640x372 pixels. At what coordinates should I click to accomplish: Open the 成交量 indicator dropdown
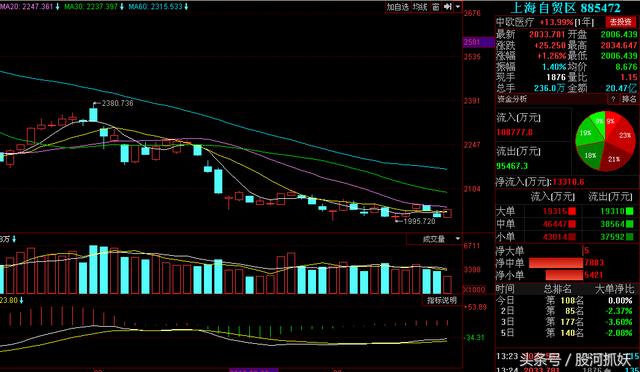[x=440, y=239]
